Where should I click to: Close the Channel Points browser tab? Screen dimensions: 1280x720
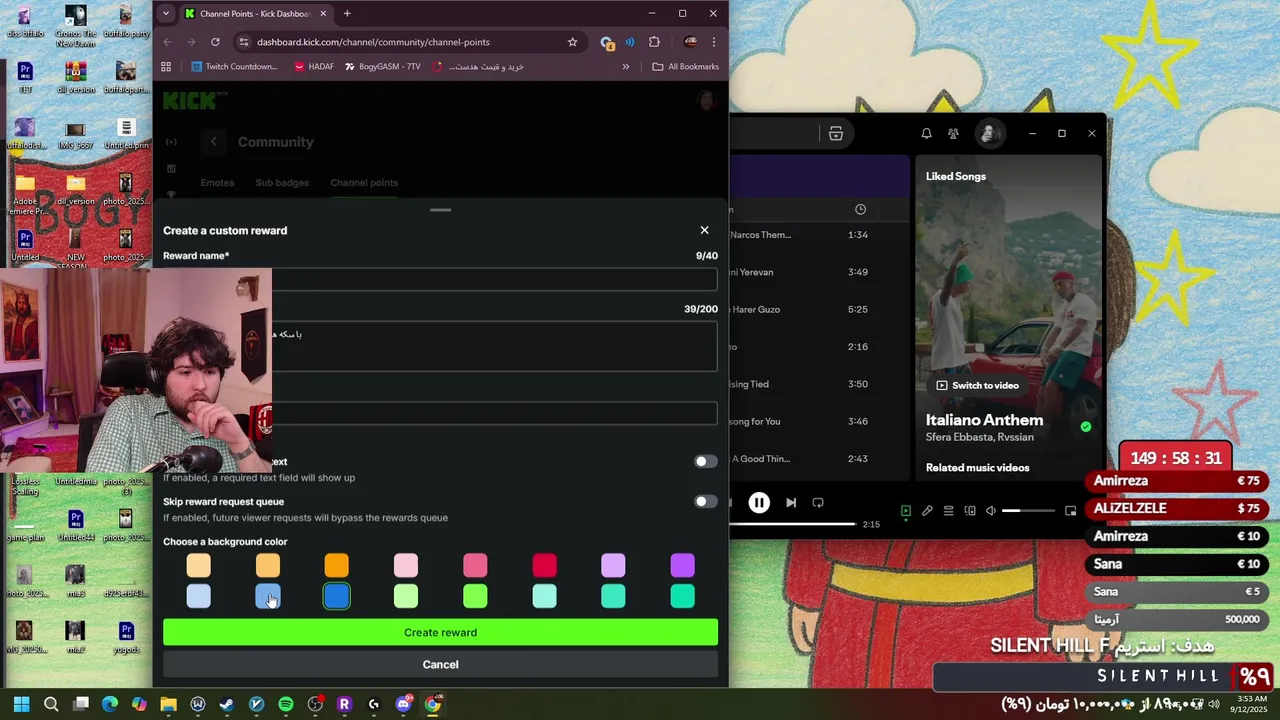(x=323, y=14)
